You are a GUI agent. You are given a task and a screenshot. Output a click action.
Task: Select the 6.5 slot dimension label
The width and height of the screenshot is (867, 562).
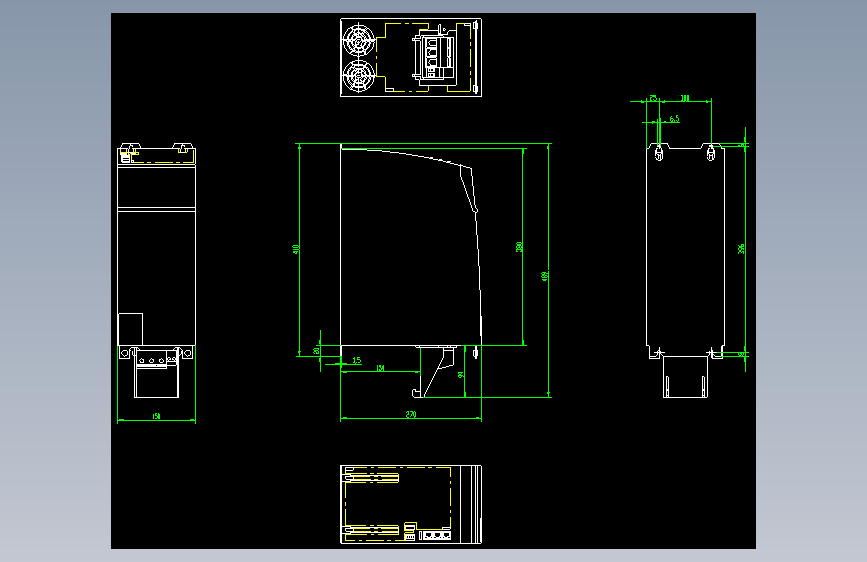674,119
